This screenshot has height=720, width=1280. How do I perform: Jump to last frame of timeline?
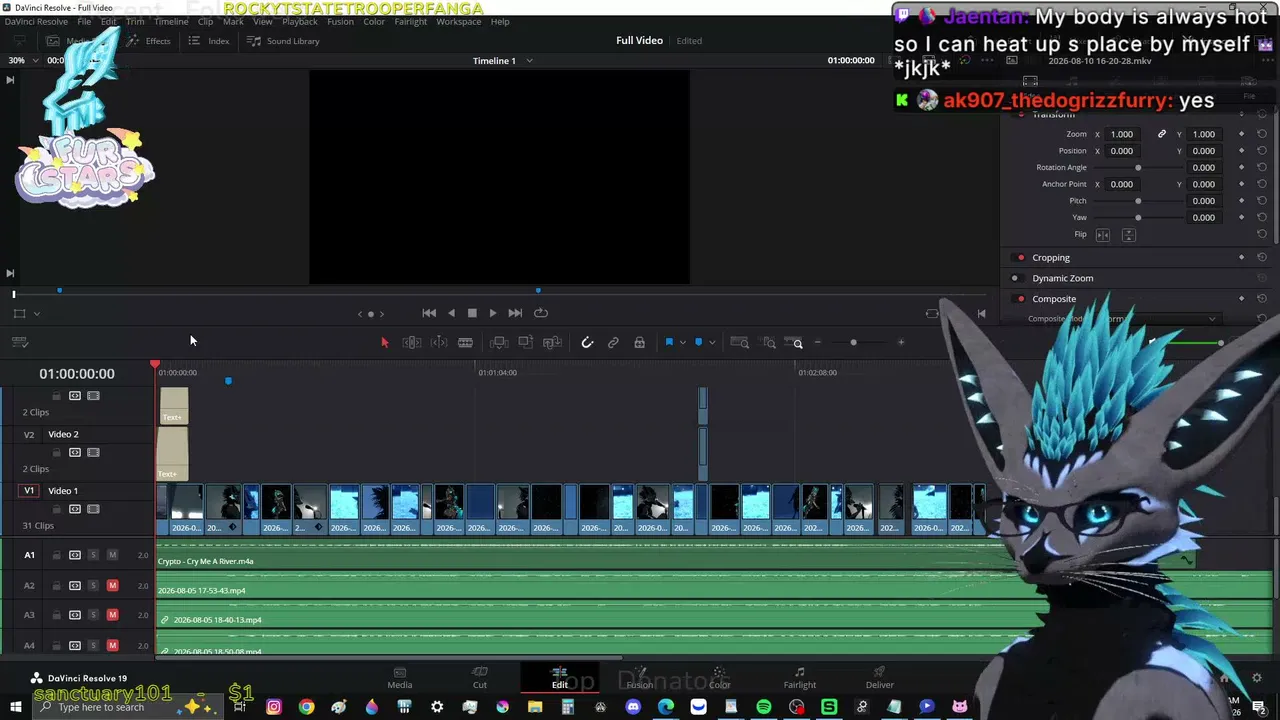click(x=515, y=313)
